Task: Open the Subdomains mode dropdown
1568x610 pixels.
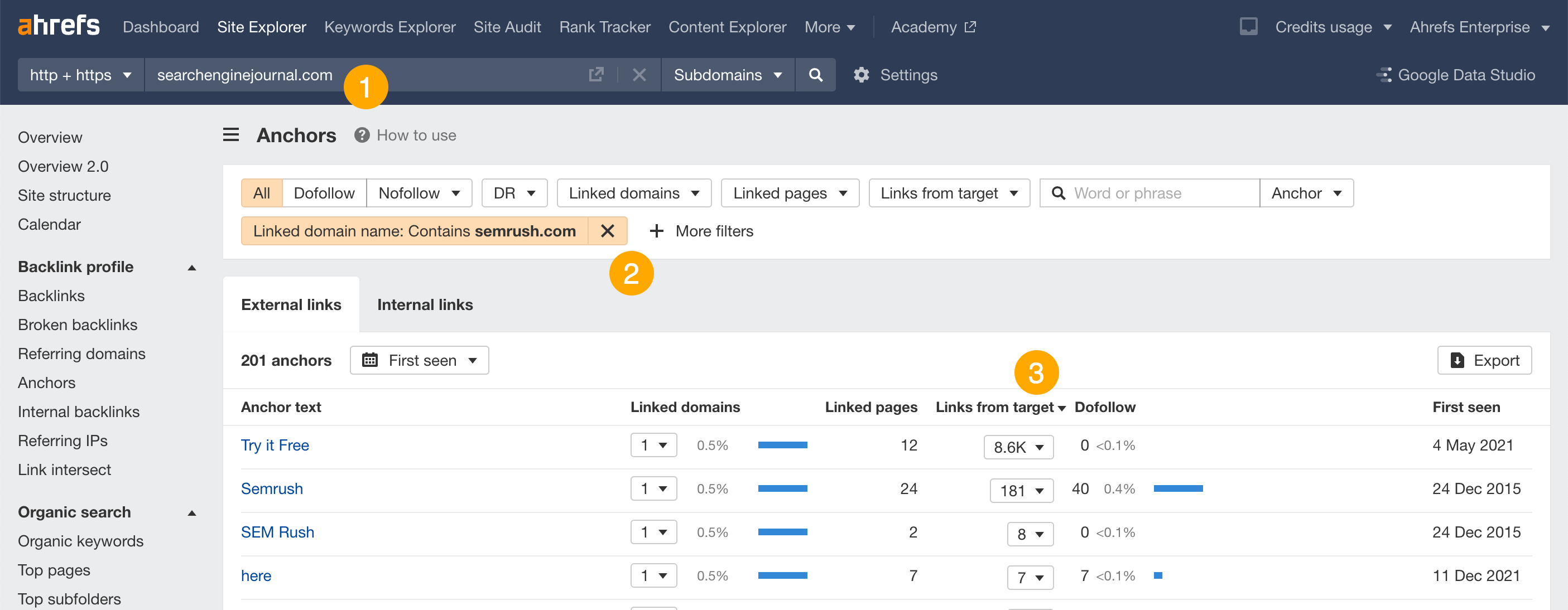Action: pos(728,75)
